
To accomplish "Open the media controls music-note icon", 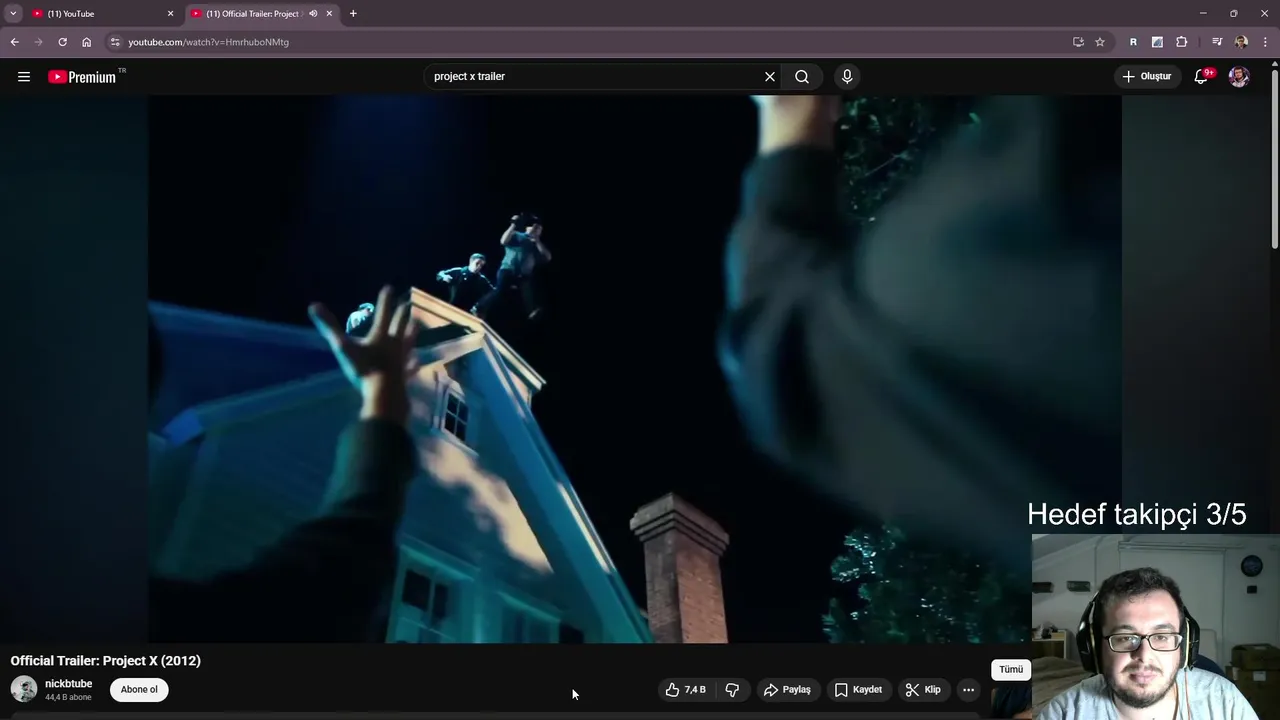I will [1217, 42].
